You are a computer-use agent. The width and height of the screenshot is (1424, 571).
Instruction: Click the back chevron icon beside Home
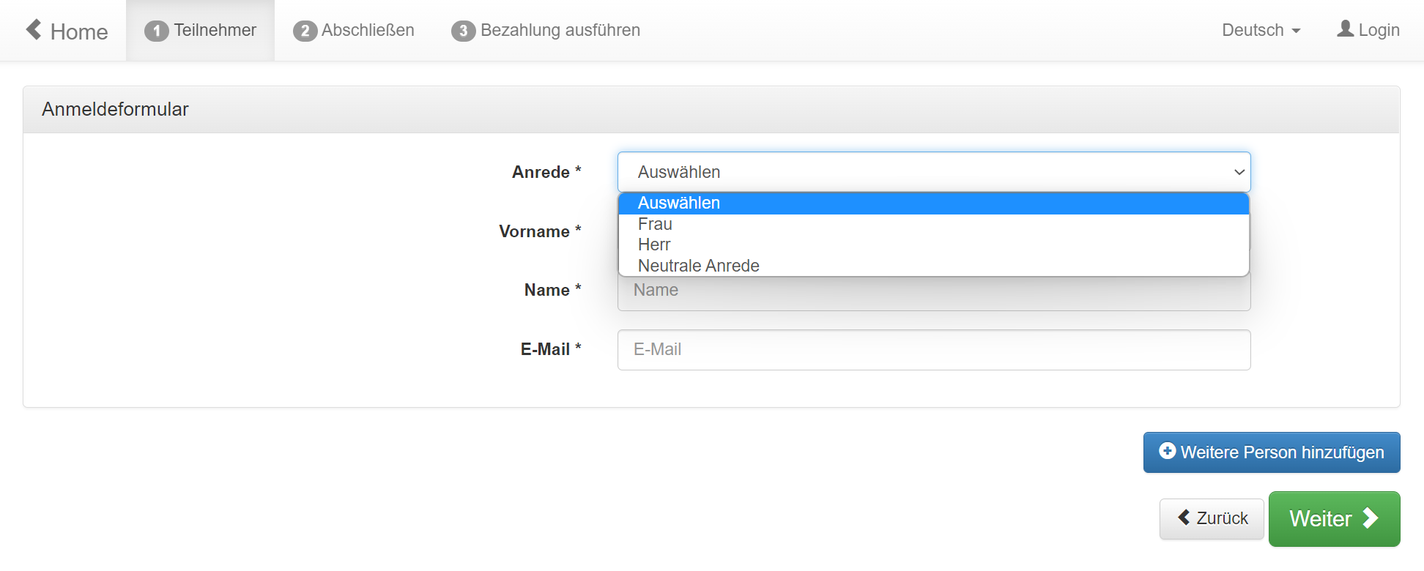pos(34,30)
